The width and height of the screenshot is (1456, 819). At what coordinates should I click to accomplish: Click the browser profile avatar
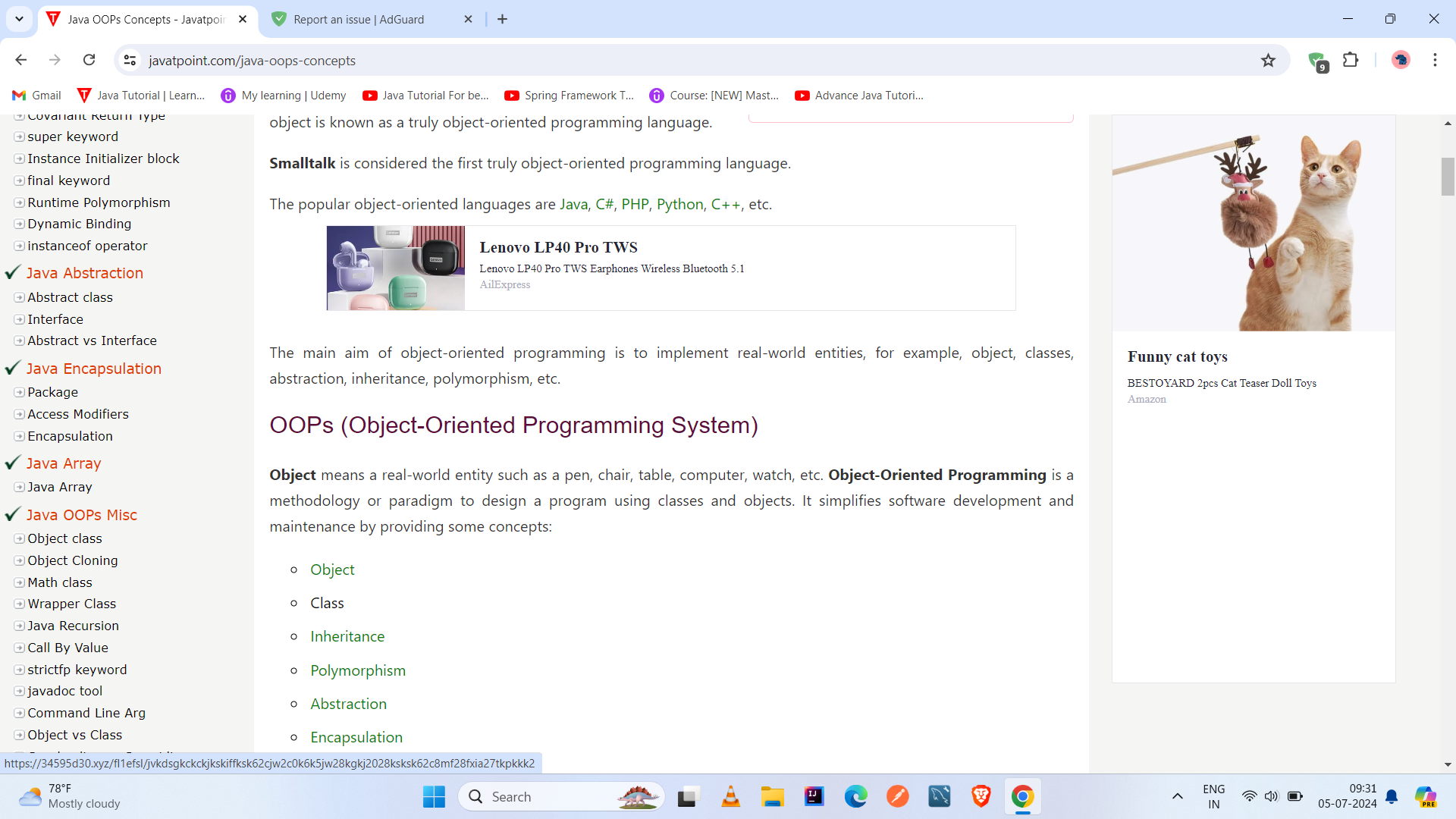pos(1401,60)
